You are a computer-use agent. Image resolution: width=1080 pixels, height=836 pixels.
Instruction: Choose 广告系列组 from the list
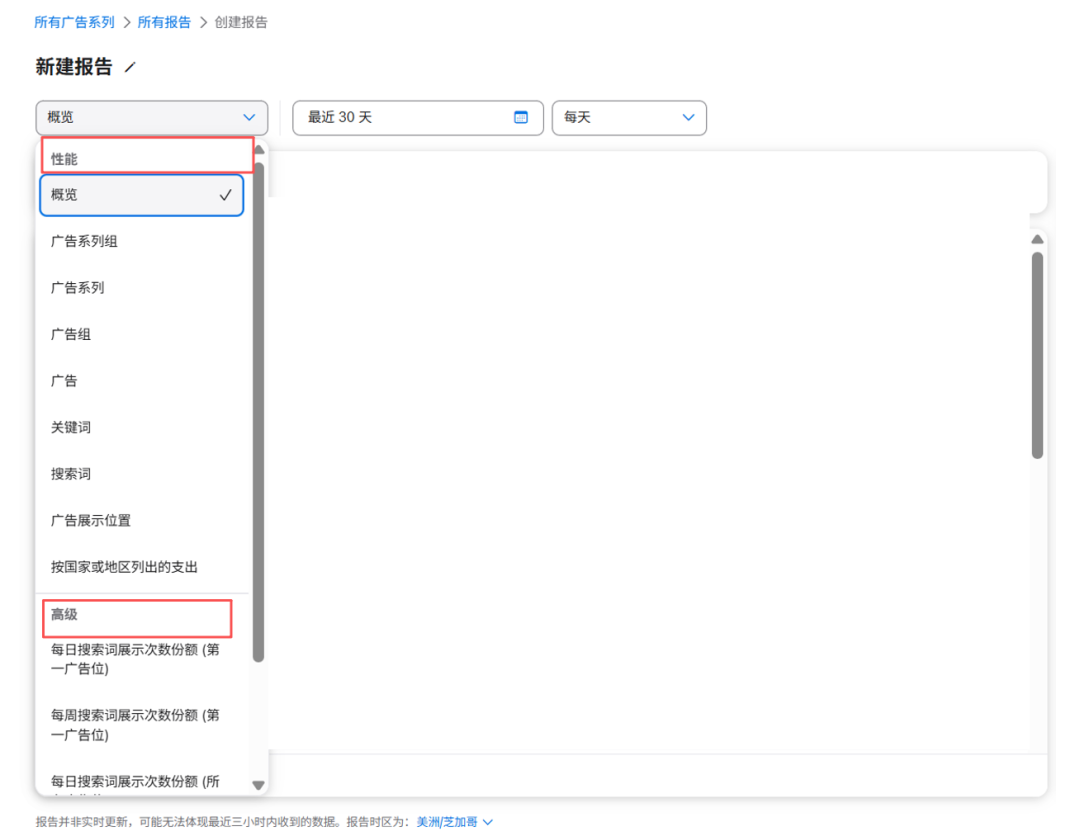click(142, 241)
